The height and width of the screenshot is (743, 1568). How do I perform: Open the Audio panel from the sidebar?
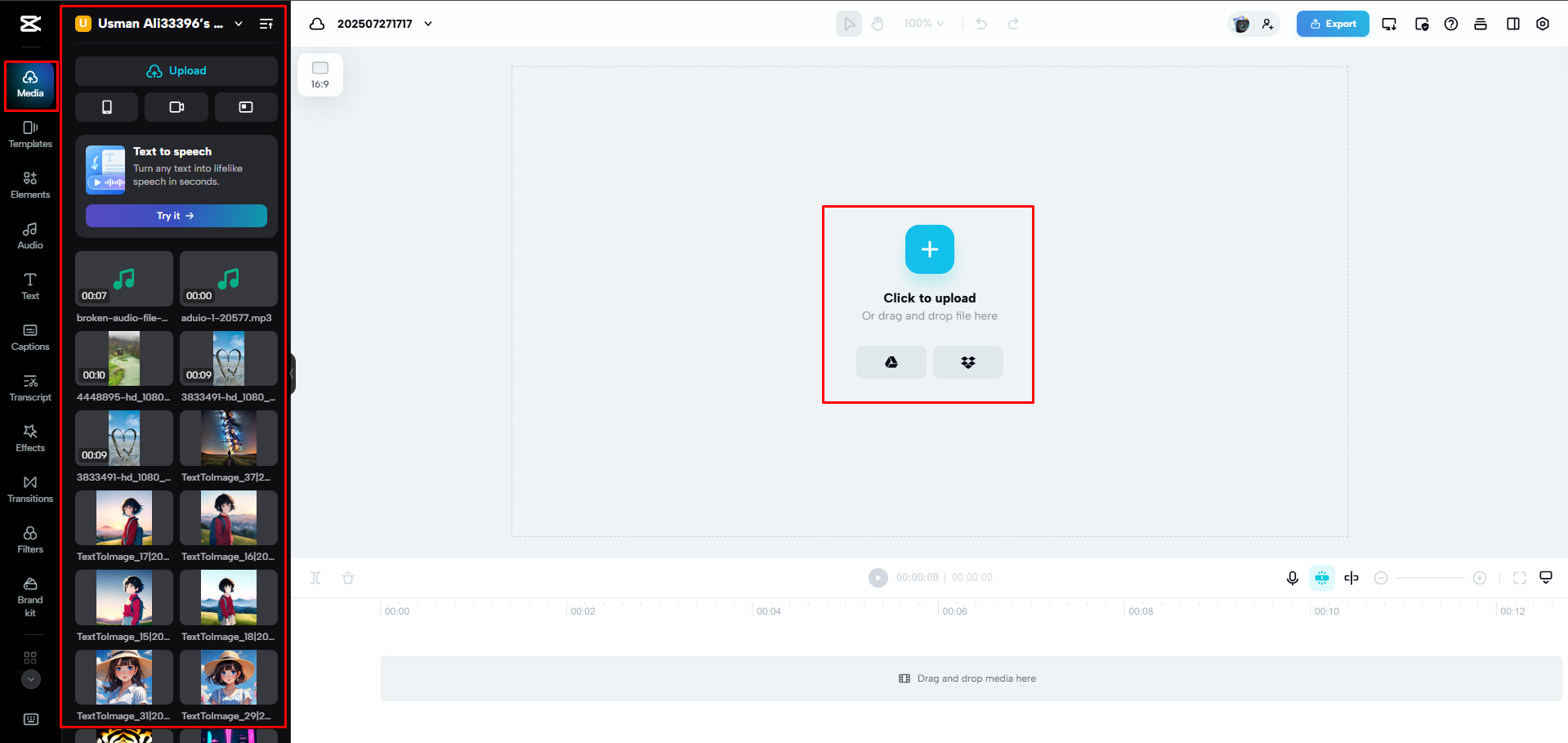[x=30, y=235]
